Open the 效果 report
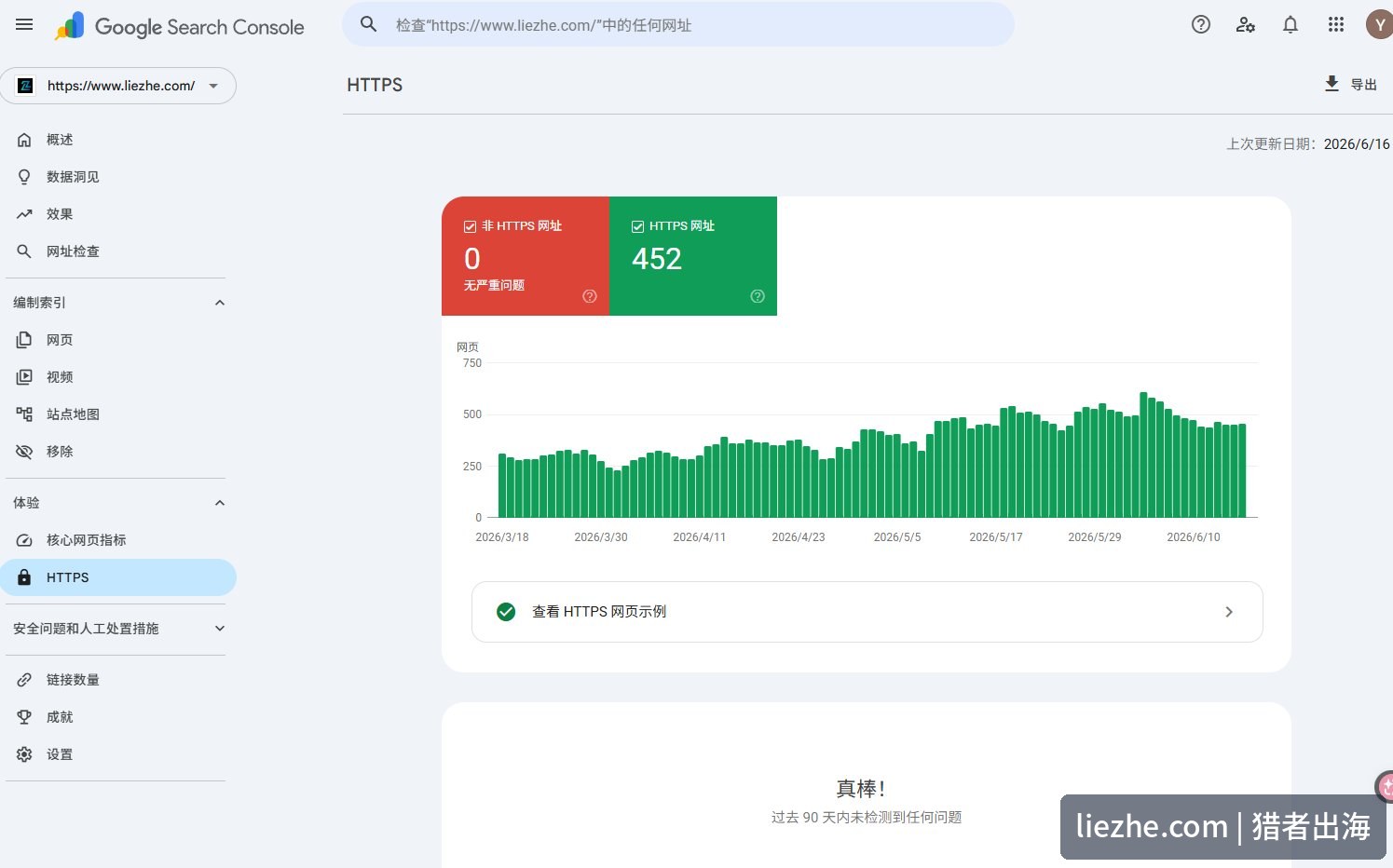Screen dimensions: 1393x868 (118, 214)
